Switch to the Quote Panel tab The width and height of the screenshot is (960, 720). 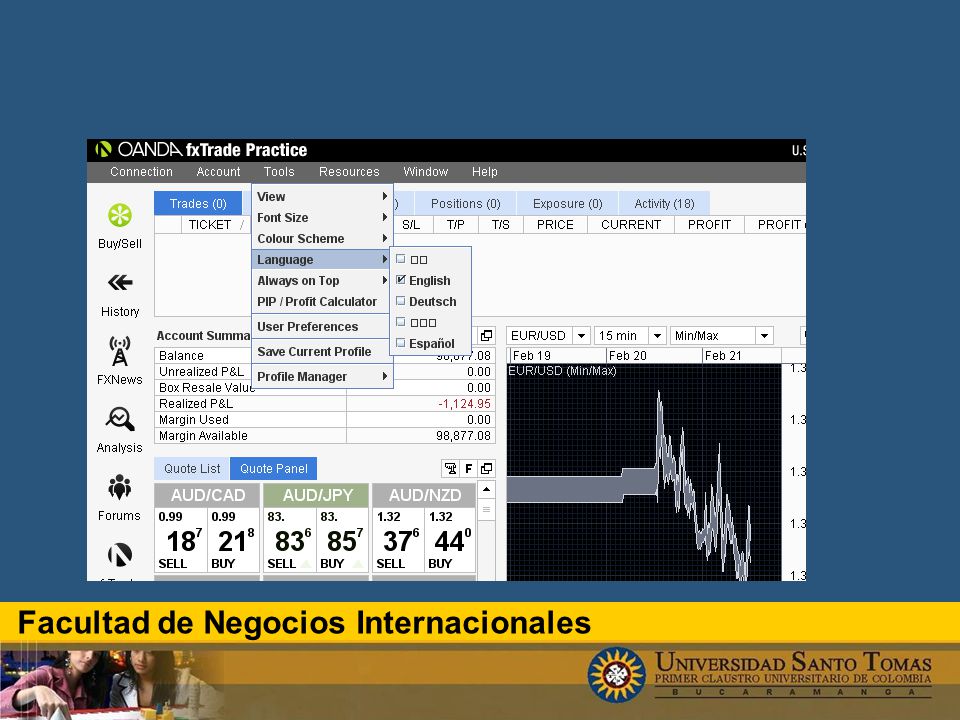274,468
